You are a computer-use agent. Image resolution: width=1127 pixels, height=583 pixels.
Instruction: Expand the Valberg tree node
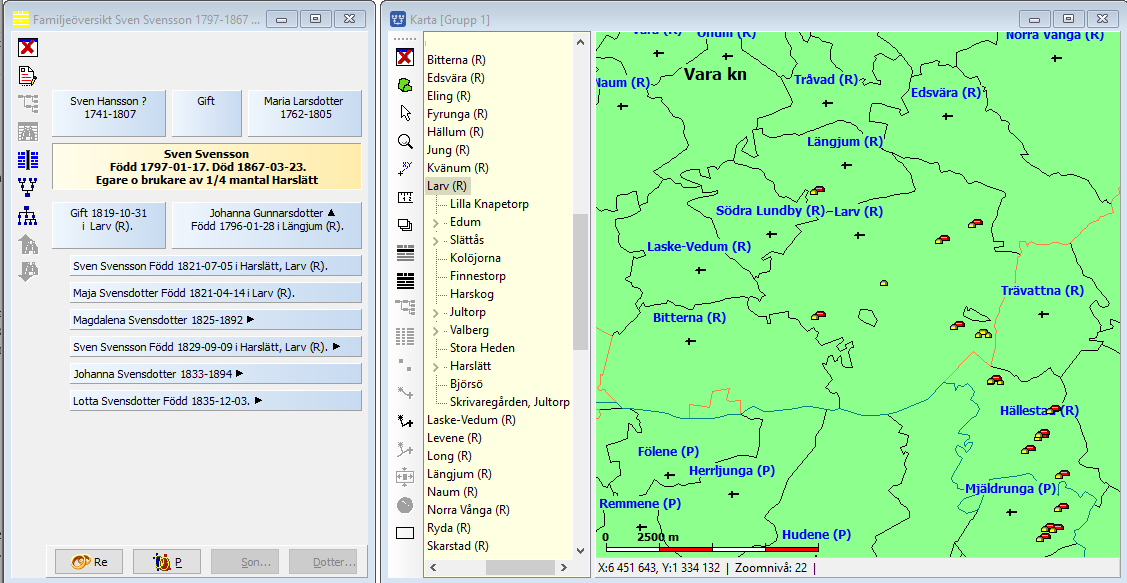(436, 331)
